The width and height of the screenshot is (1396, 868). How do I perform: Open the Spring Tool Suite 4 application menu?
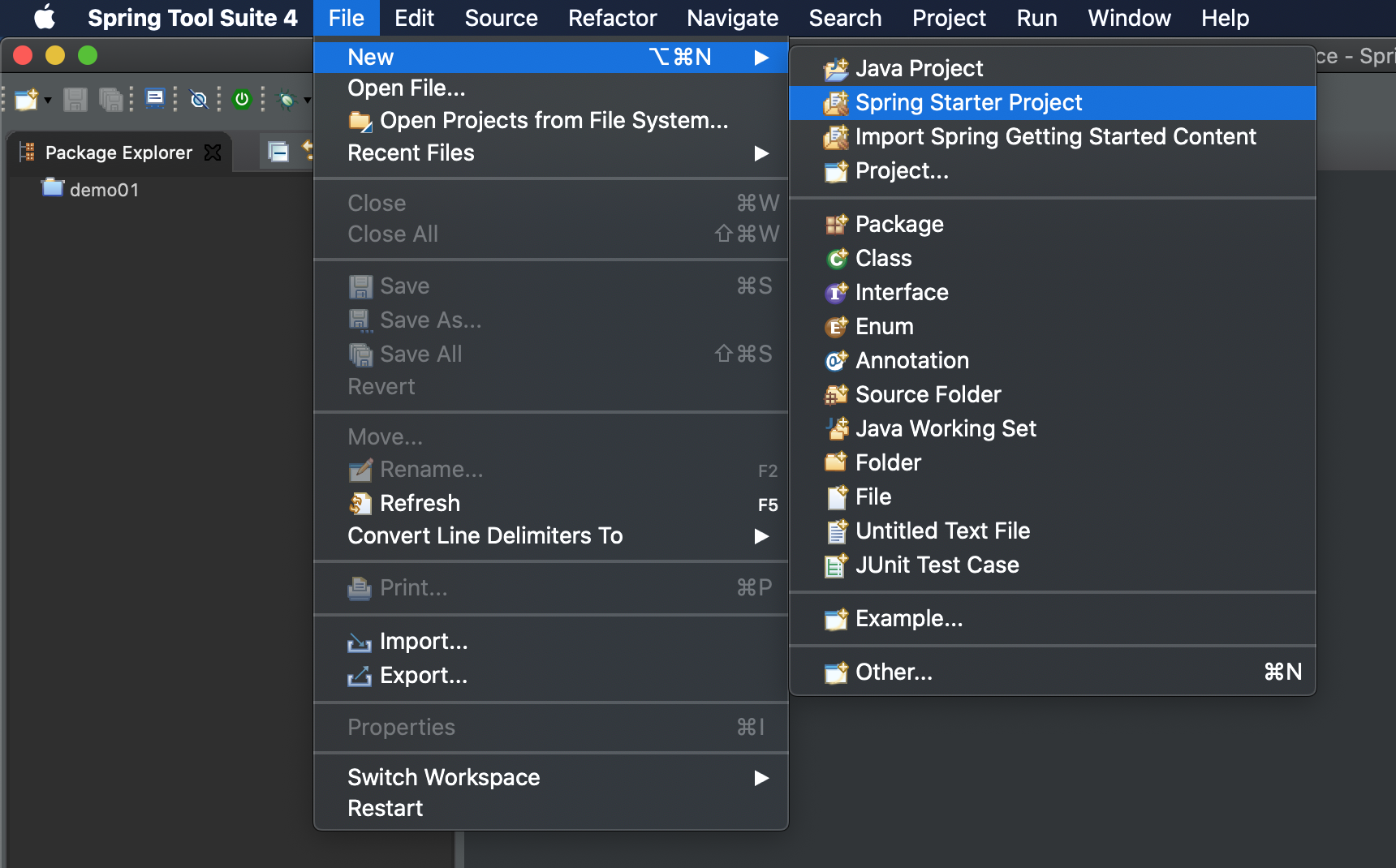click(192, 18)
